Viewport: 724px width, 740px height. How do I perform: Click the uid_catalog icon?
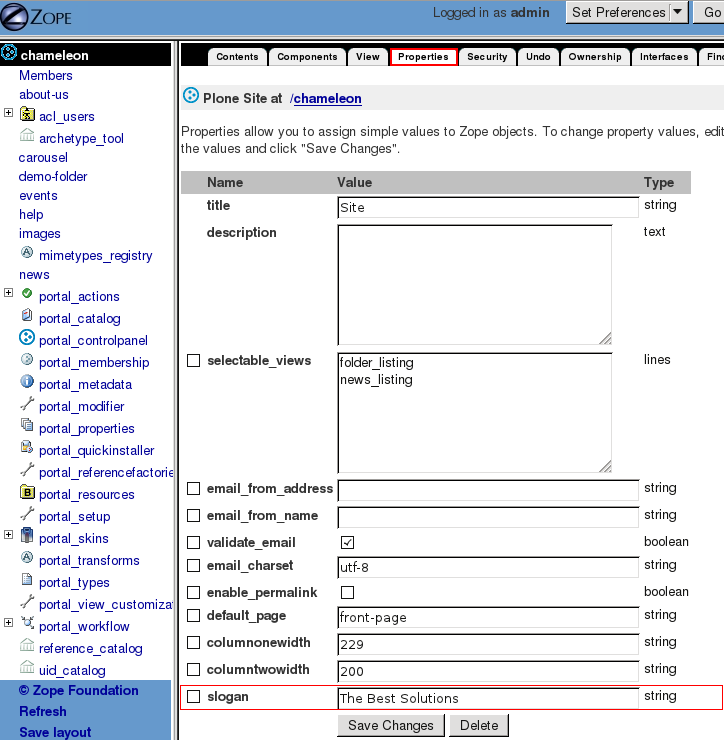pos(27,668)
